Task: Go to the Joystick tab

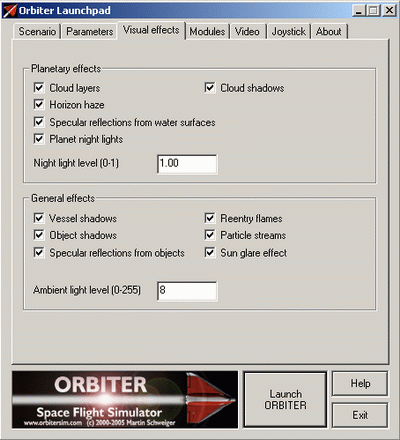Action: point(289,32)
